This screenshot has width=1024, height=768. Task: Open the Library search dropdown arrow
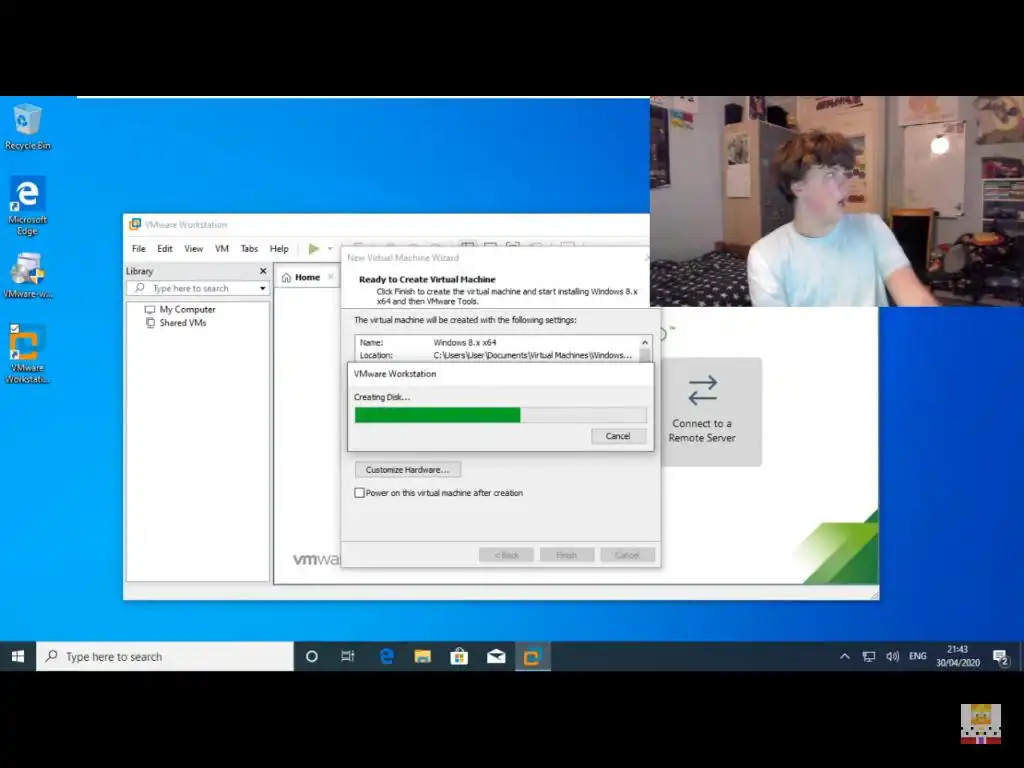pyautogui.click(x=263, y=288)
